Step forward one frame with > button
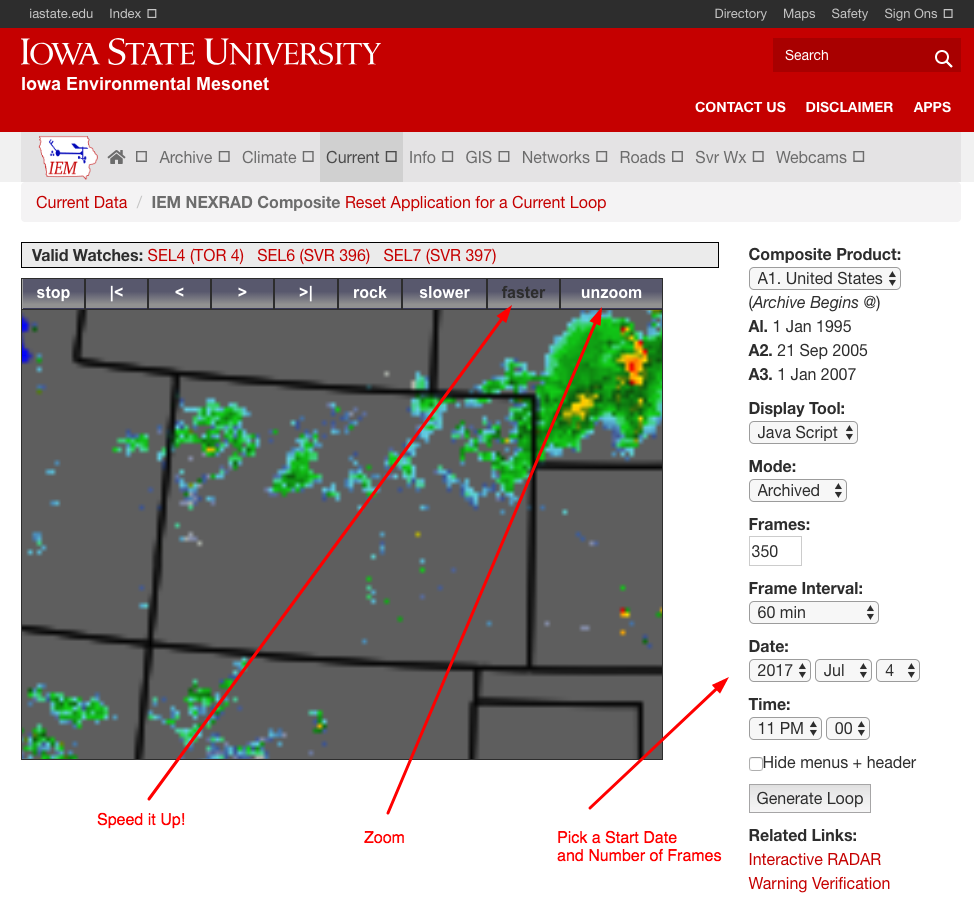Screen dimensions: 974x908 [242, 293]
